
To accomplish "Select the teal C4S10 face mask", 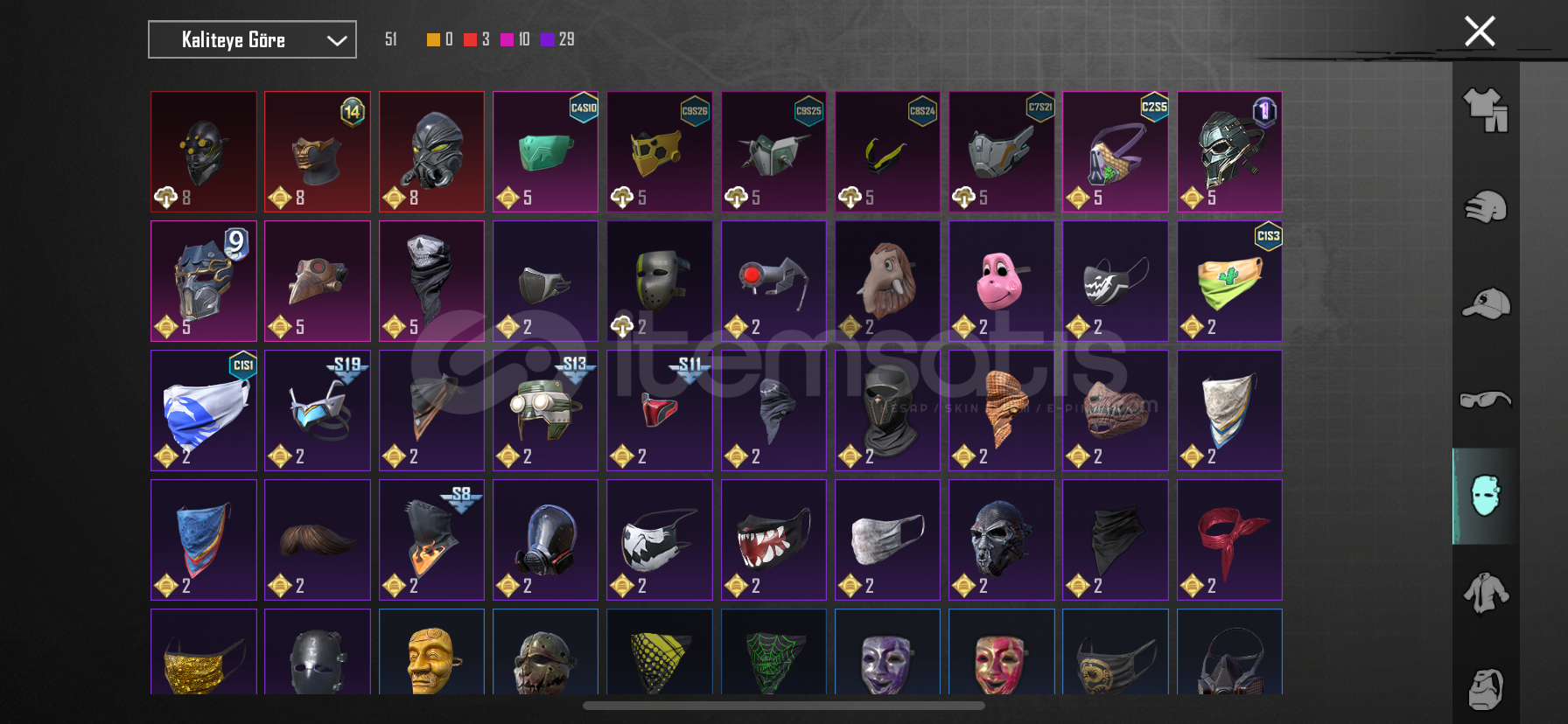I will click(545, 151).
